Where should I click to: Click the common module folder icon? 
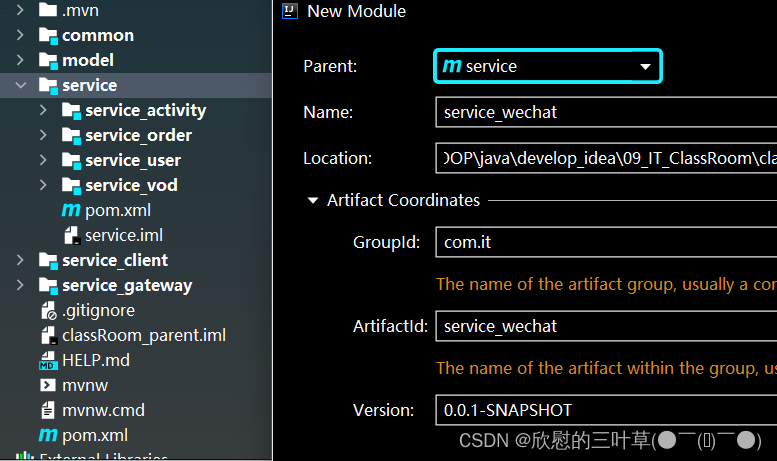[48, 35]
